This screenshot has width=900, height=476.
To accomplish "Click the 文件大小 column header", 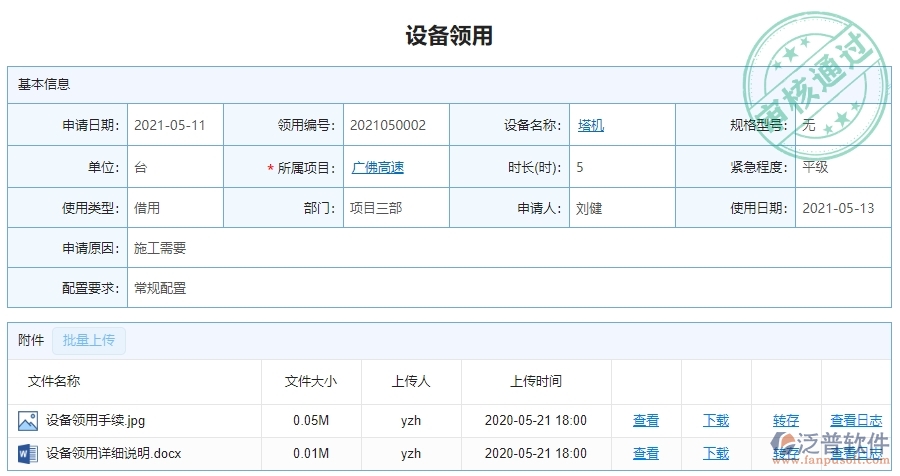I will (311, 381).
